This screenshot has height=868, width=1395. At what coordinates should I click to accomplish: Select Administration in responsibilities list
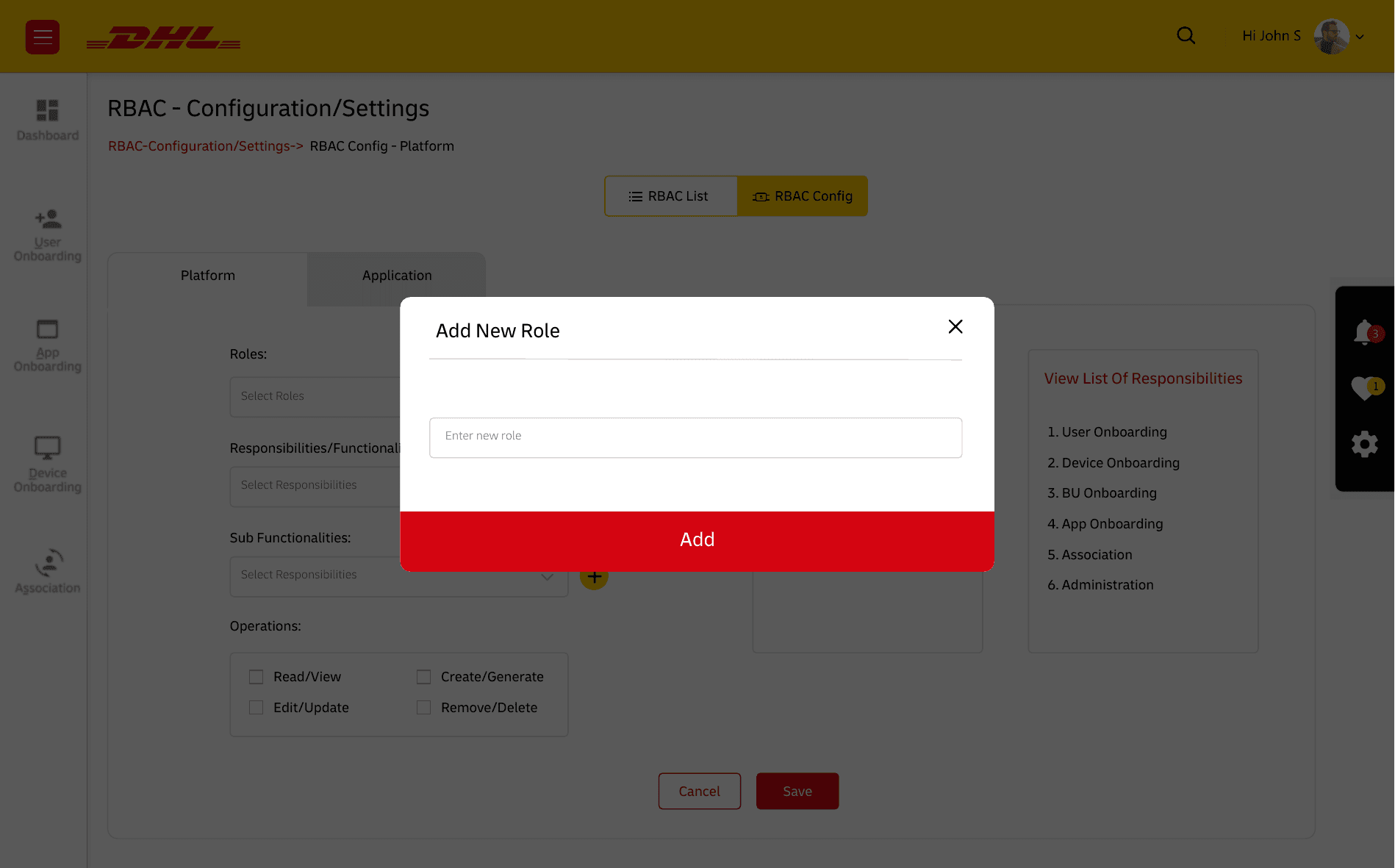pyautogui.click(x=1100, y=585)
